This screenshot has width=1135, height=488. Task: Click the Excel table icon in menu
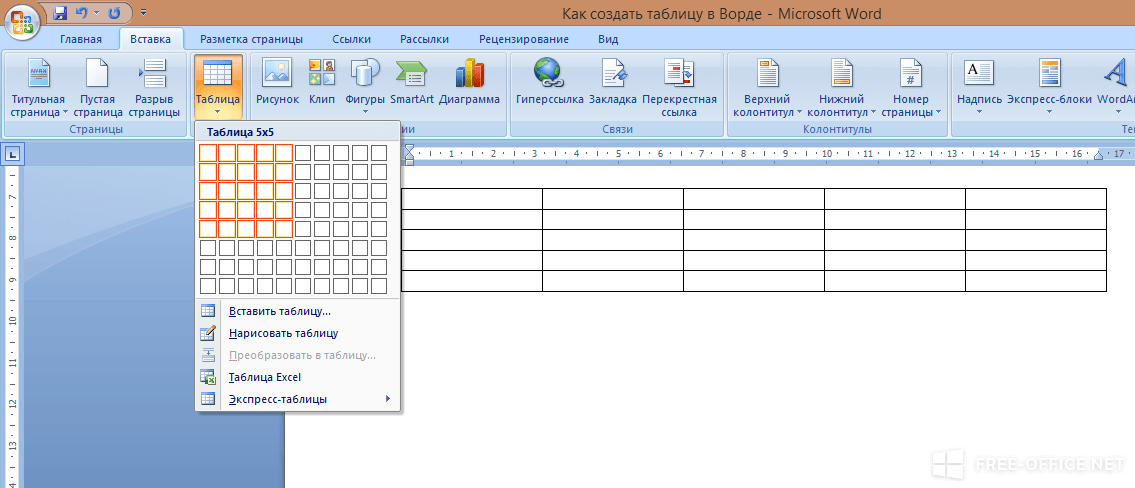pyautogui.click(x=208, y=377)
